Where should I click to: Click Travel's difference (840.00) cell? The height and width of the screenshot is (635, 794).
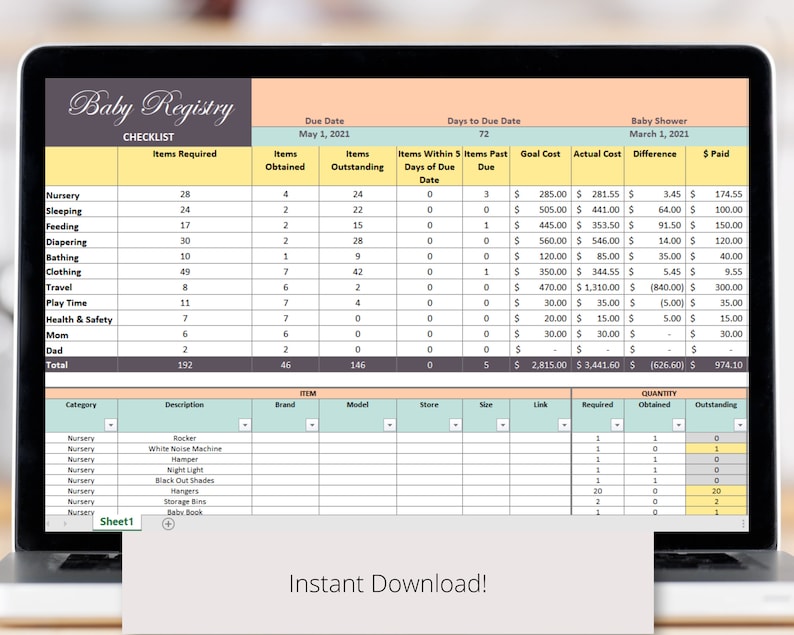(655, 287)
